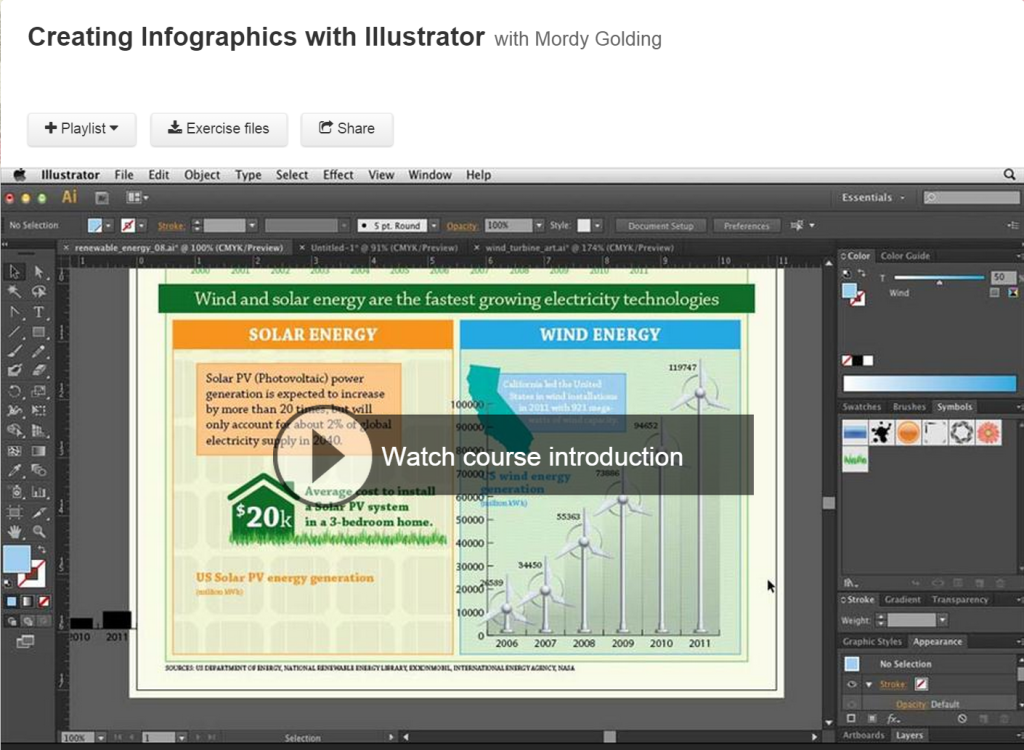The image size is (1024, 750).
Task: Play the course introduction video
Action: (x=310, y=458)
